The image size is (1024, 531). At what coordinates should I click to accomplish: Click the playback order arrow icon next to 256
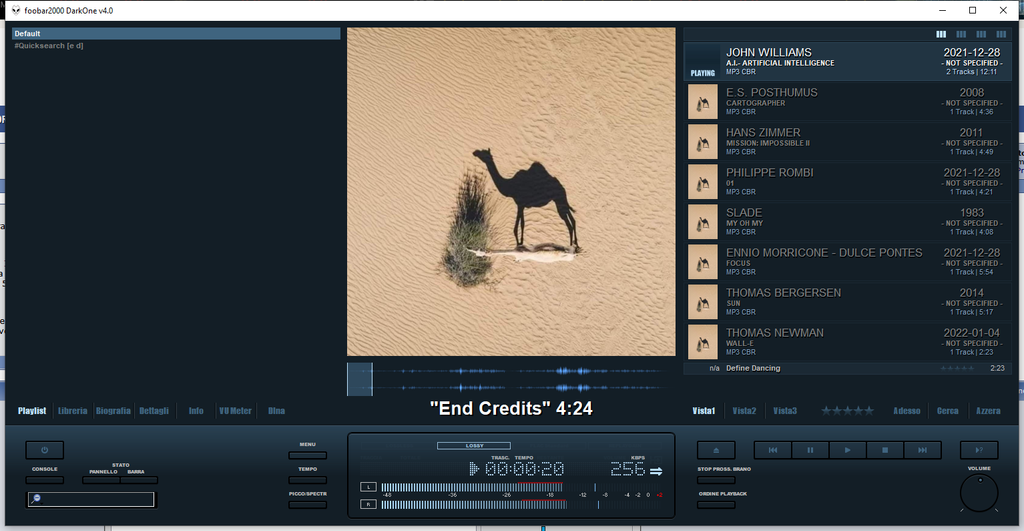coord(656,470)
